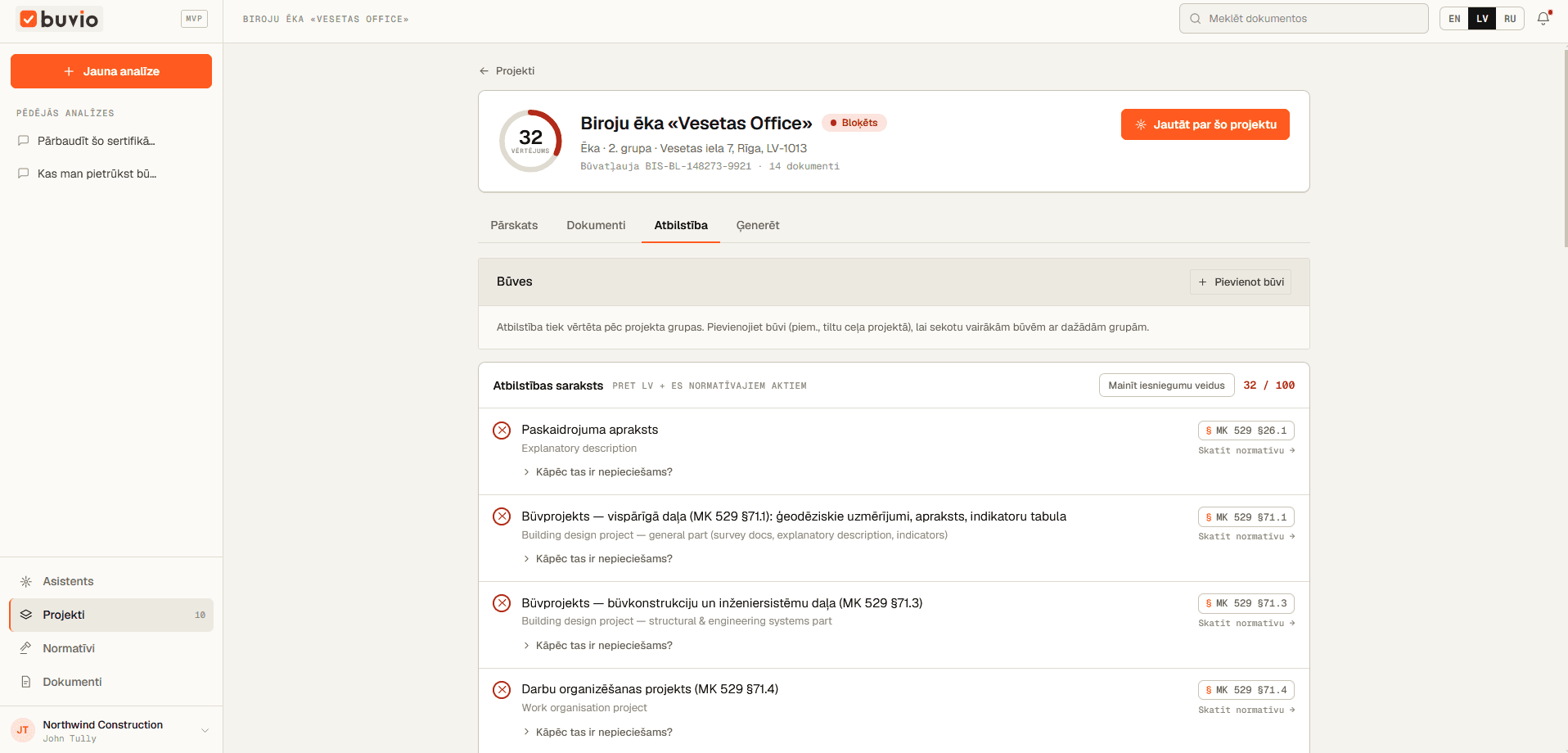This screenshot has height=753, width=1568.
Task: Click the Dokumenti file icon in sidebar
Action: pos(26,682)
